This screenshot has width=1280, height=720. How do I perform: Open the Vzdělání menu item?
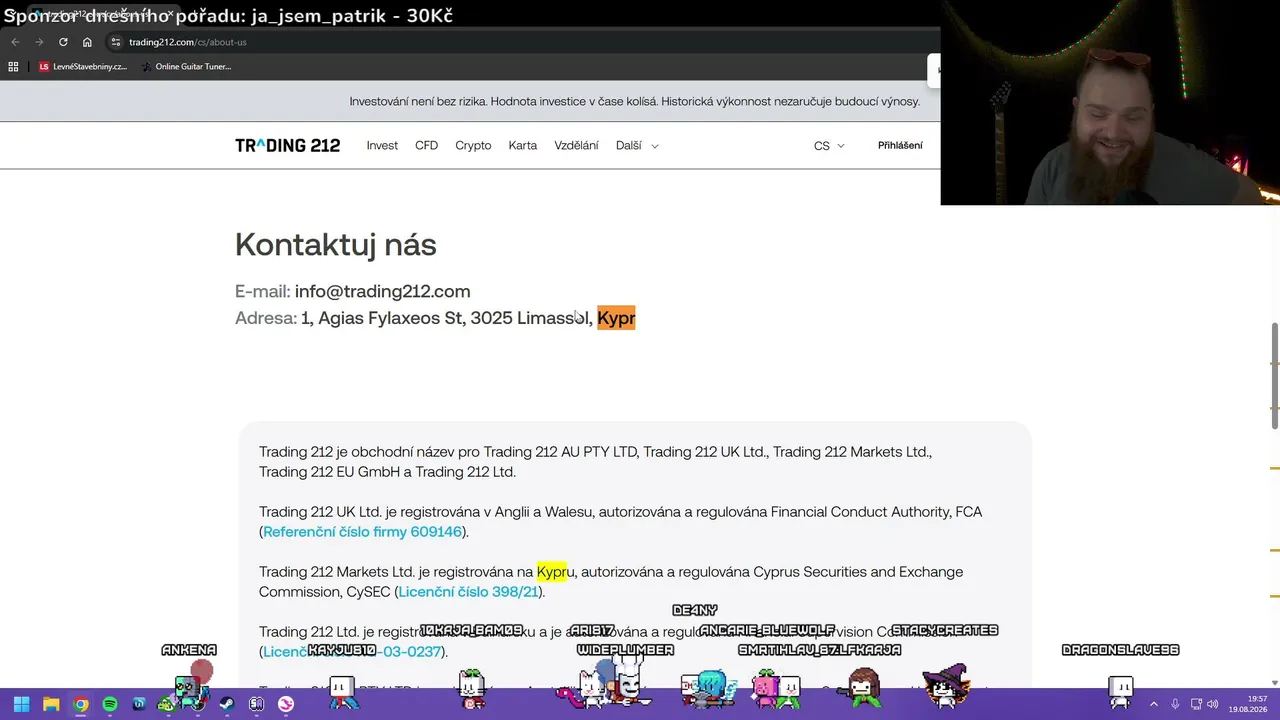point(576,146)
